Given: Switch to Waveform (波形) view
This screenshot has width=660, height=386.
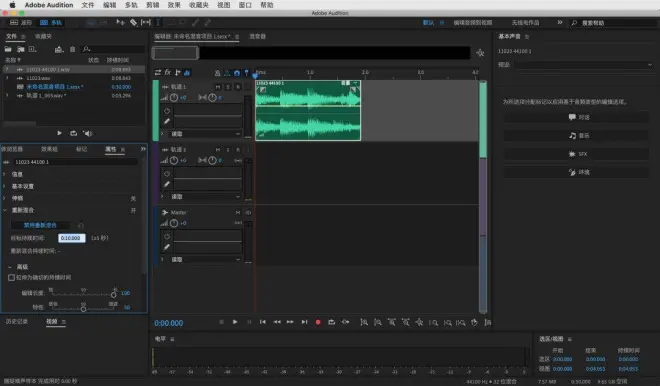Looking at the screenshot, I should [x=21, y=22].
